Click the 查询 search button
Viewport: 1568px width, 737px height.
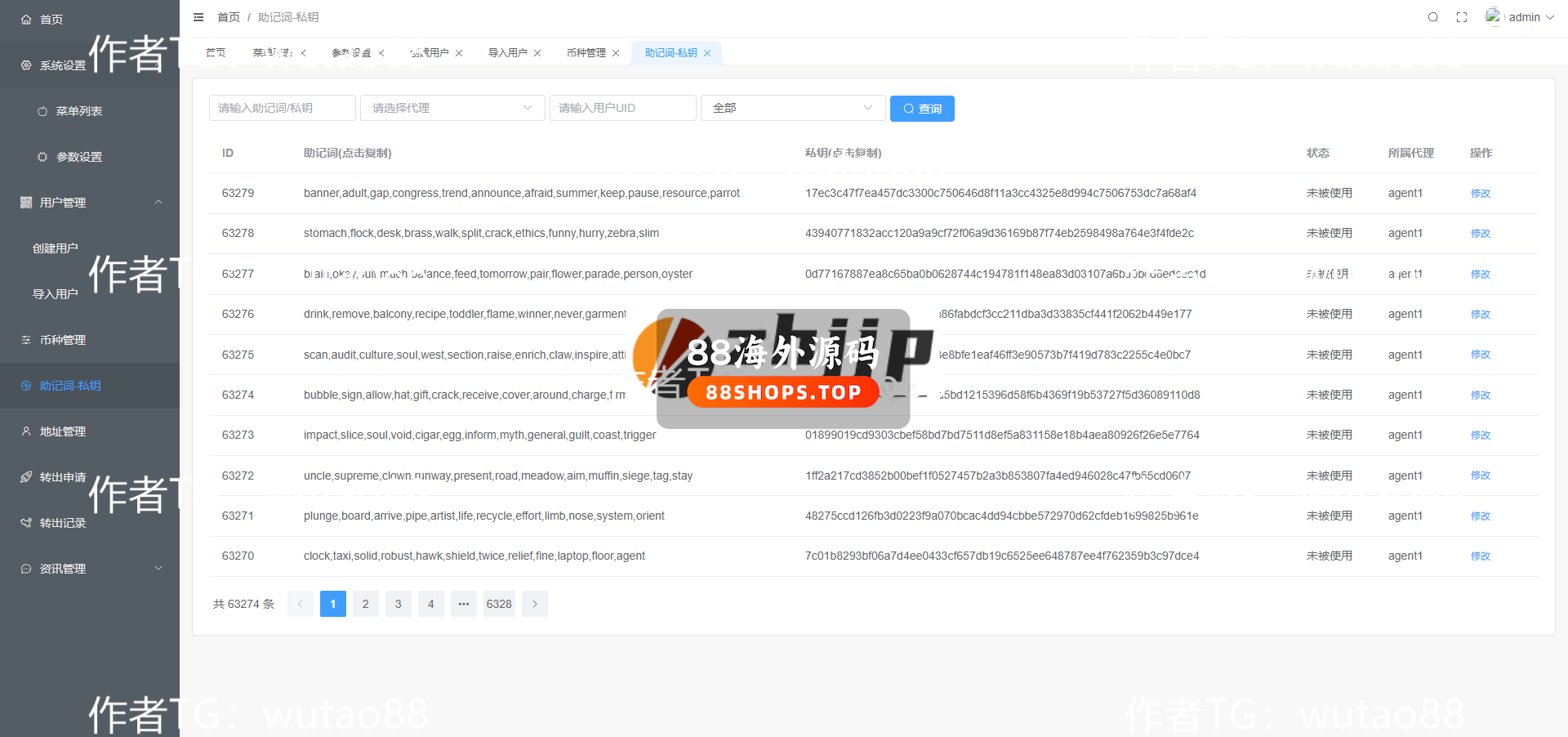point(922,109)
